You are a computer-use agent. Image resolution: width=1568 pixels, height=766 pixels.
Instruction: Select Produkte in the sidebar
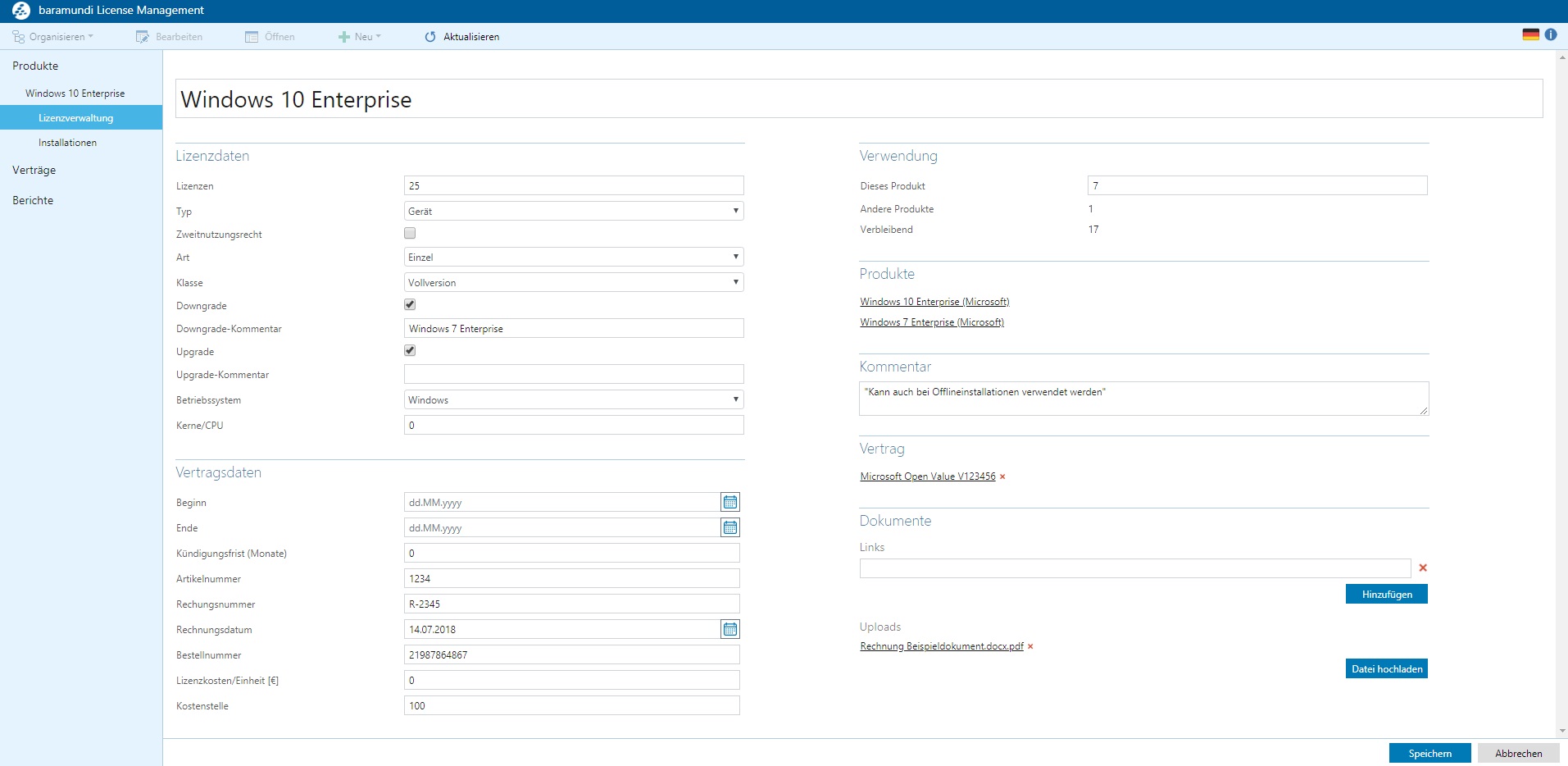[x=35, y=66]
